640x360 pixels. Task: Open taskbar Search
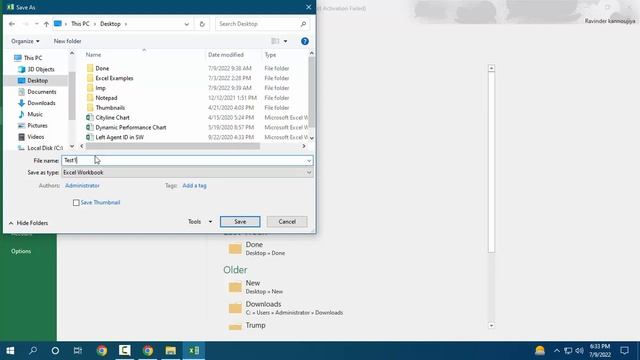[x=33, y=351]
